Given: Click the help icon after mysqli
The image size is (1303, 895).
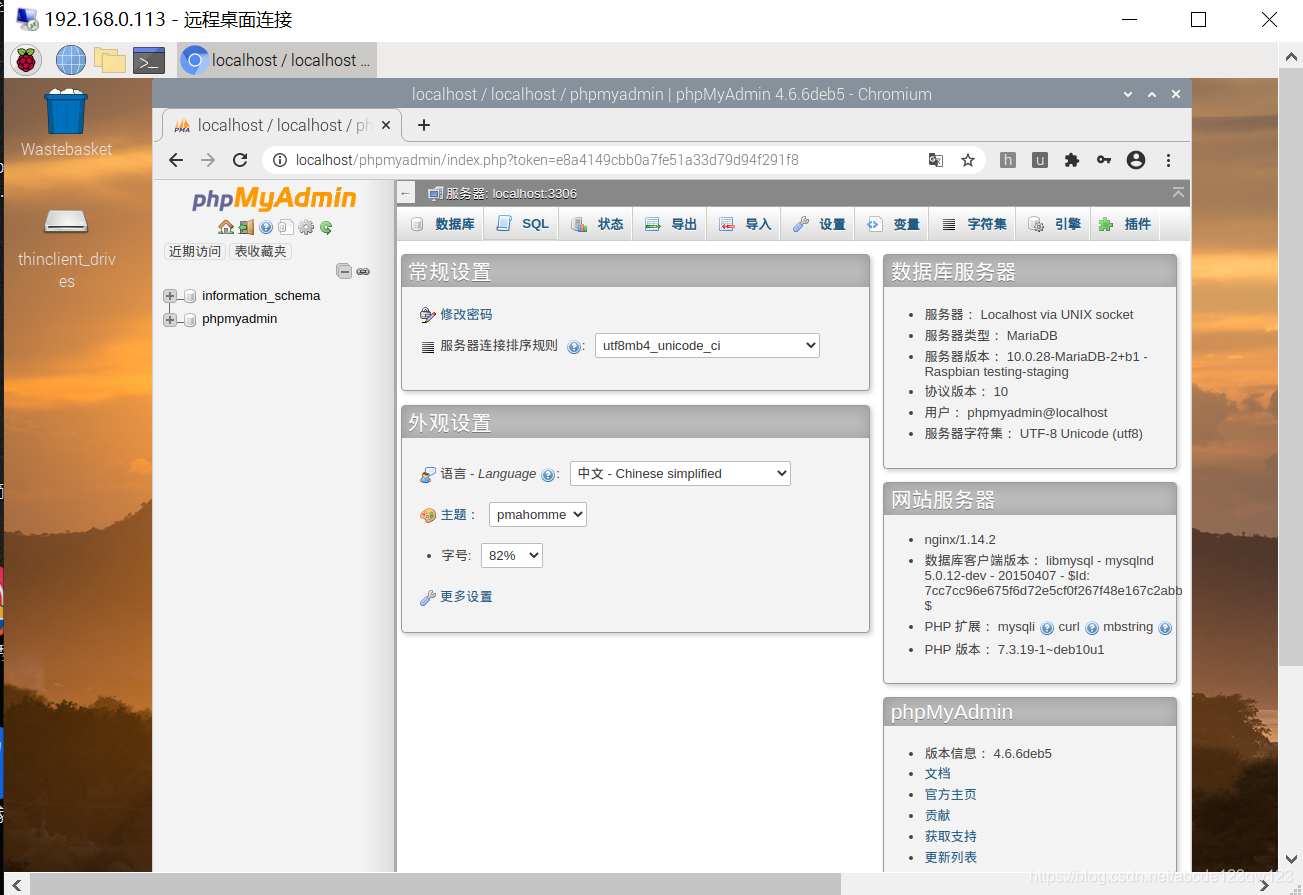Looking at the screenshot, I should click(1047, 628).
